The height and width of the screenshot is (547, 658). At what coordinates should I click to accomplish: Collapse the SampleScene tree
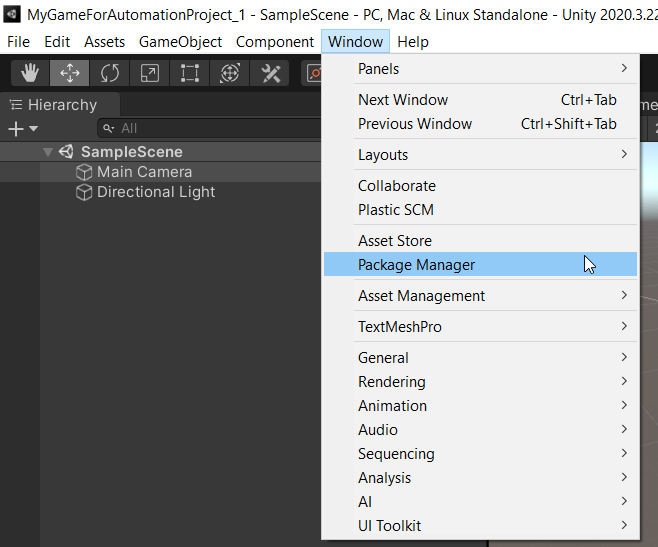pyautogui.click(x=48, y=152)
